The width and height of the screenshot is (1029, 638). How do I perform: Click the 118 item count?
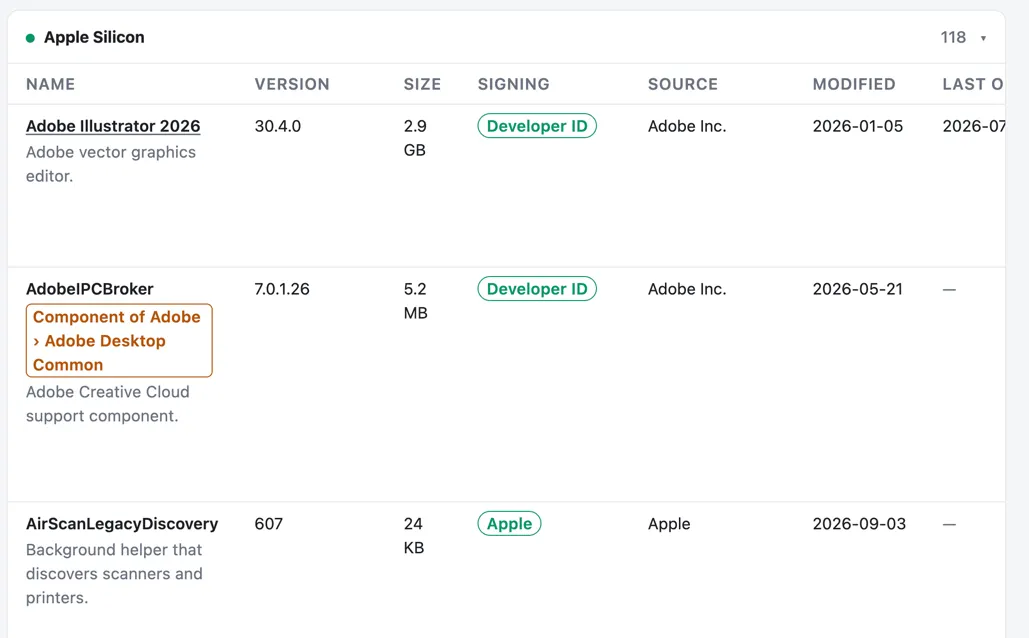tap(953, 37)
